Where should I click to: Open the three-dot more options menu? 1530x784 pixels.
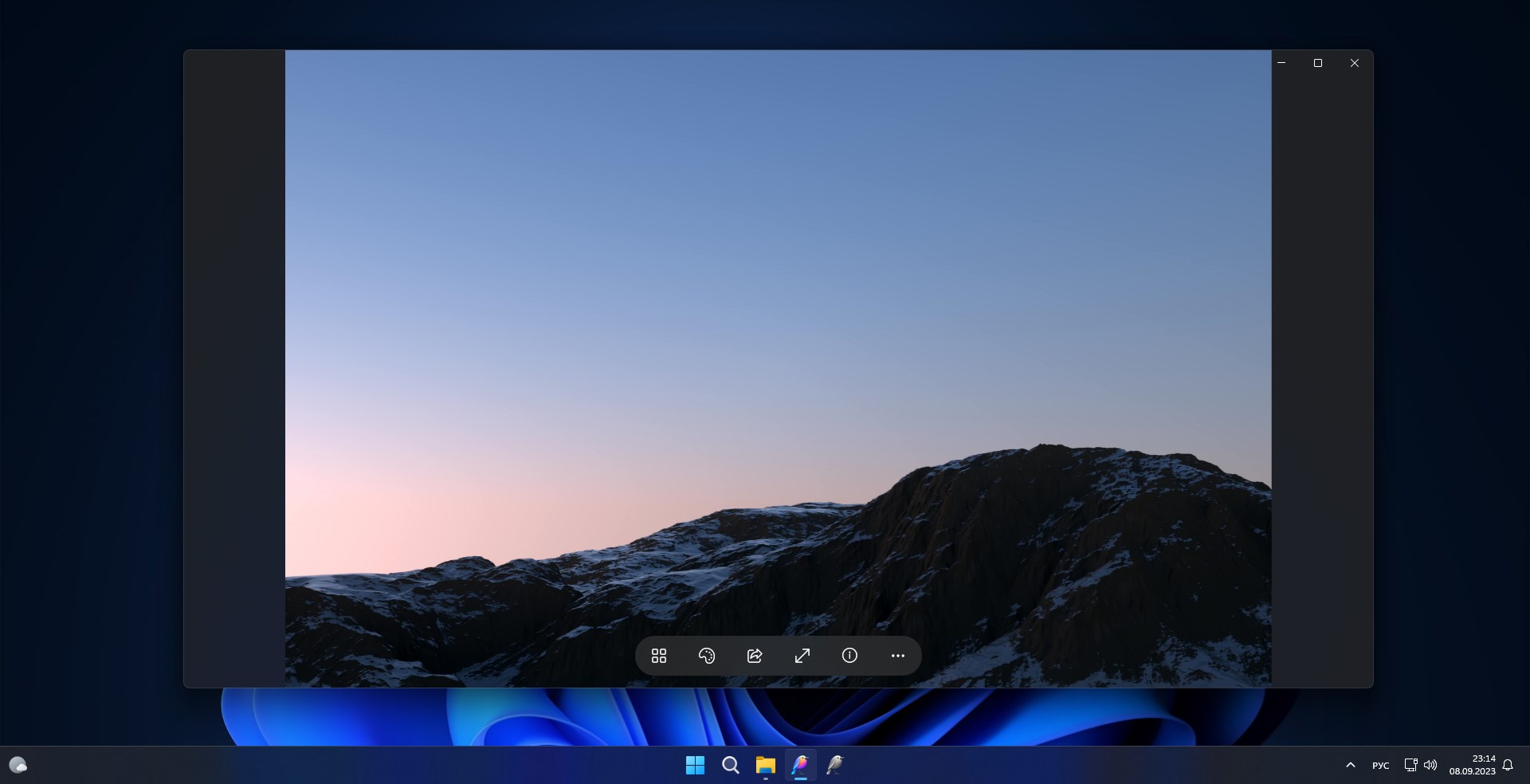(x=898, y=656)
